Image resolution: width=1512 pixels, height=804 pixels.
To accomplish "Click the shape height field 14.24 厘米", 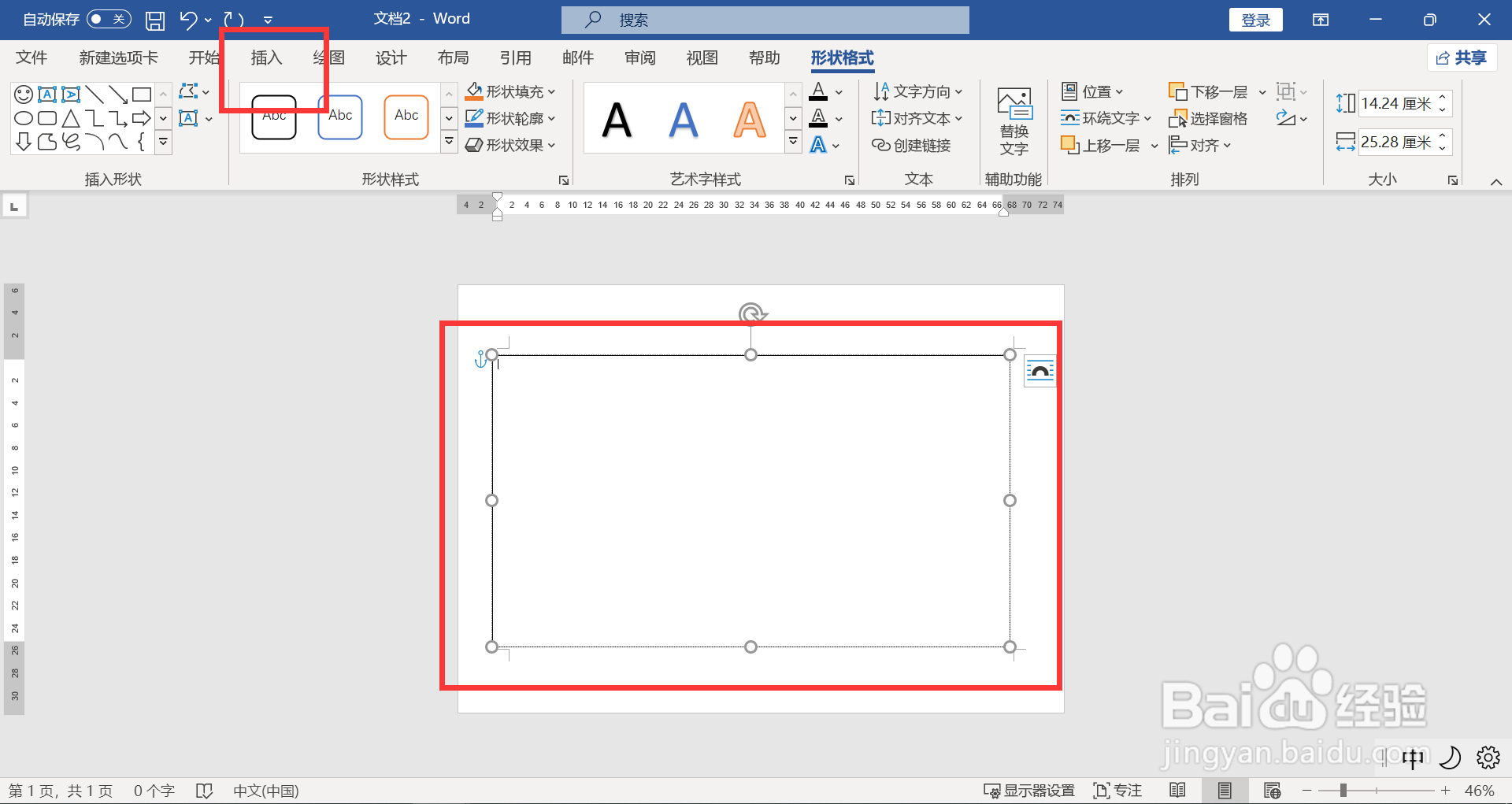I will (x=1396, y=103).
